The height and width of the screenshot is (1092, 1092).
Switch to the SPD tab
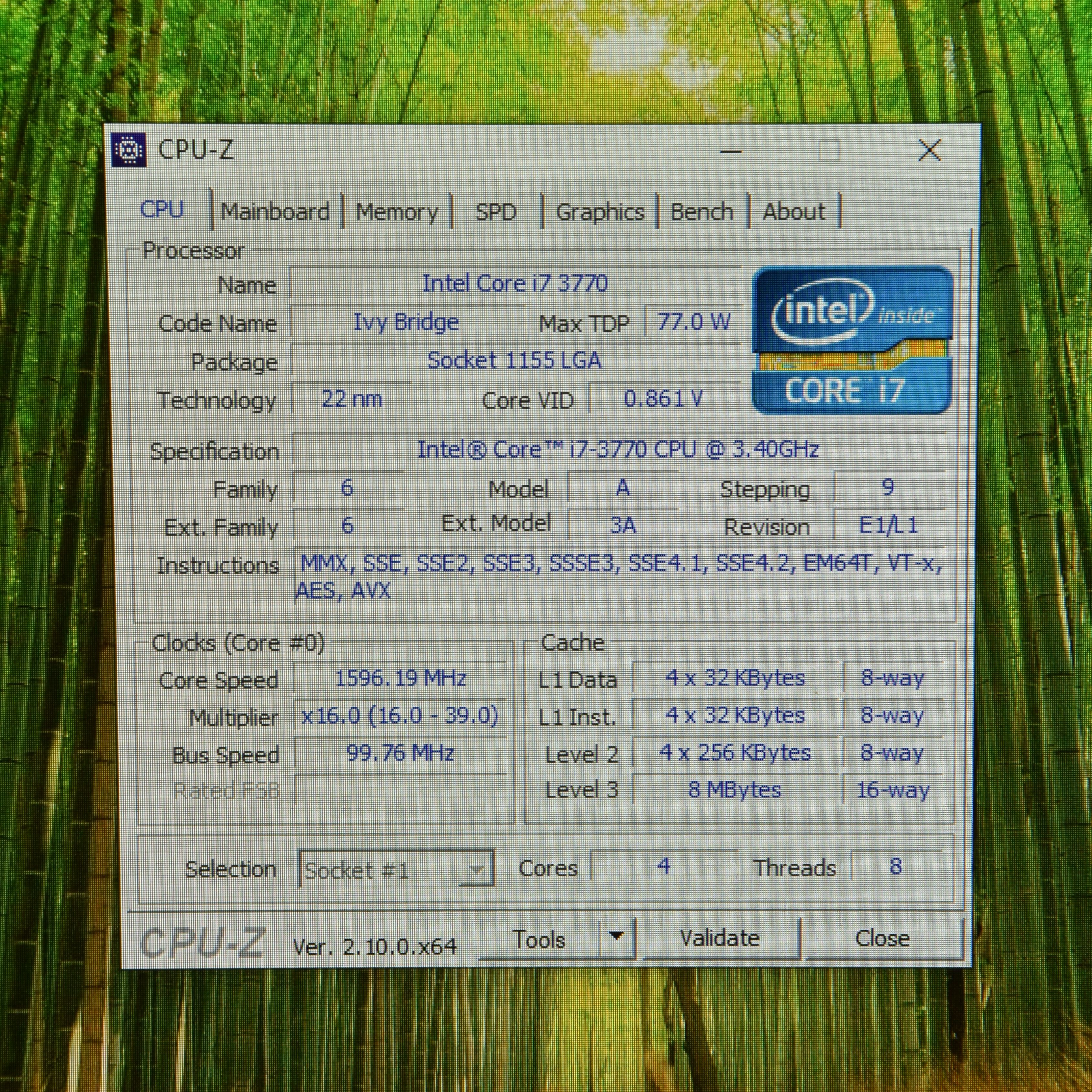tap(496, 213)
